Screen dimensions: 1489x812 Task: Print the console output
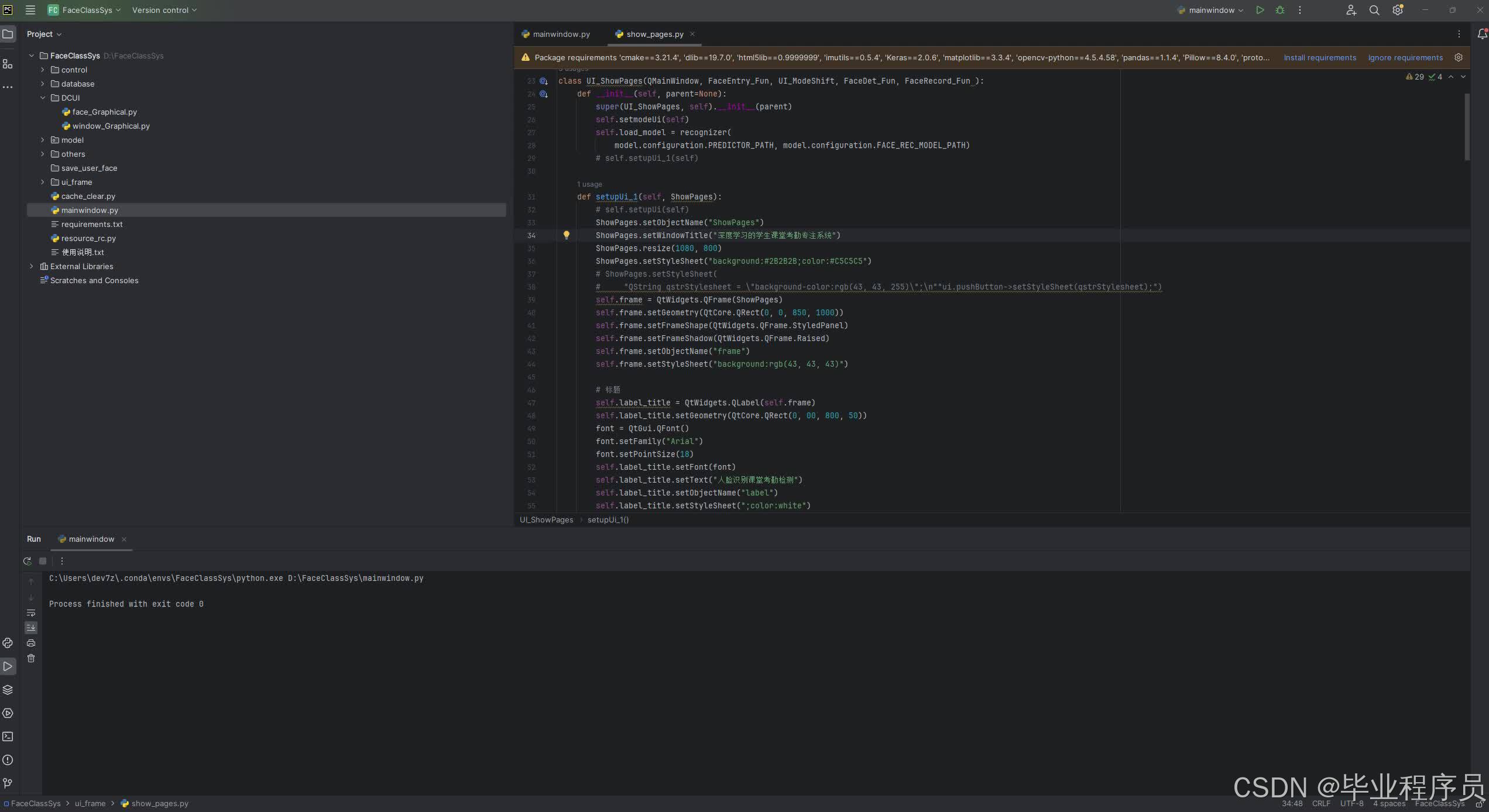pyautogui.click(x=31, y=643)
